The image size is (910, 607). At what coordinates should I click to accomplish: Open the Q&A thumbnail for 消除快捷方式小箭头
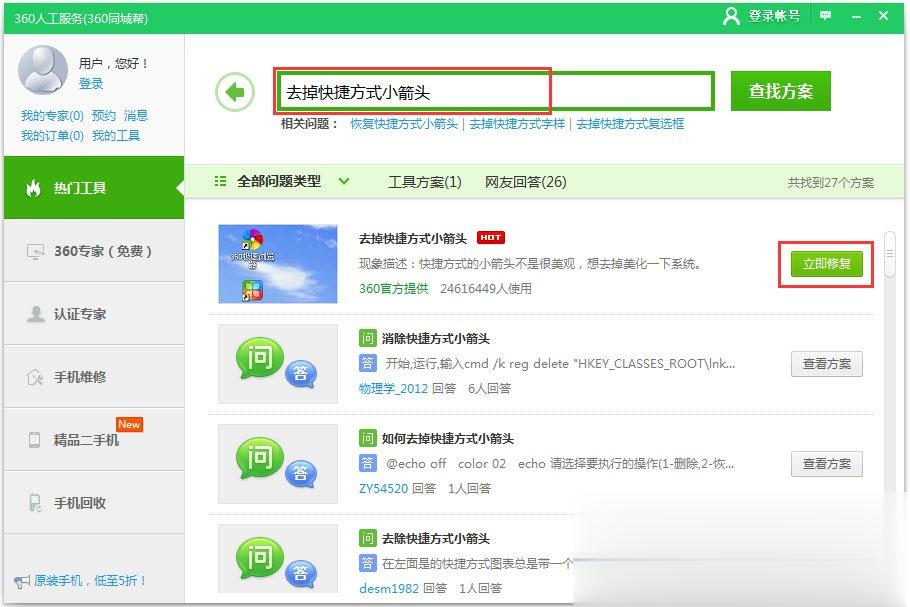(x=277, y=364)
